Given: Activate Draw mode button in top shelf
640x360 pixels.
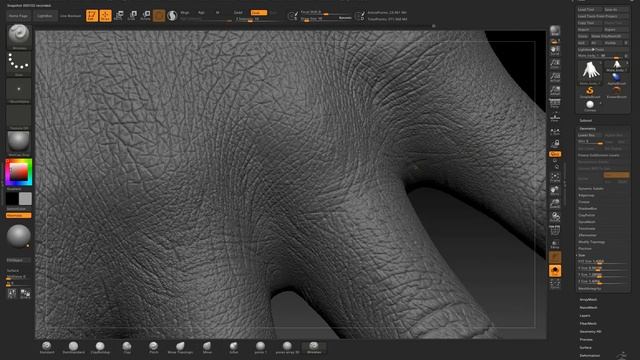Looking at the screenshot, I should (x=105, y=16).
